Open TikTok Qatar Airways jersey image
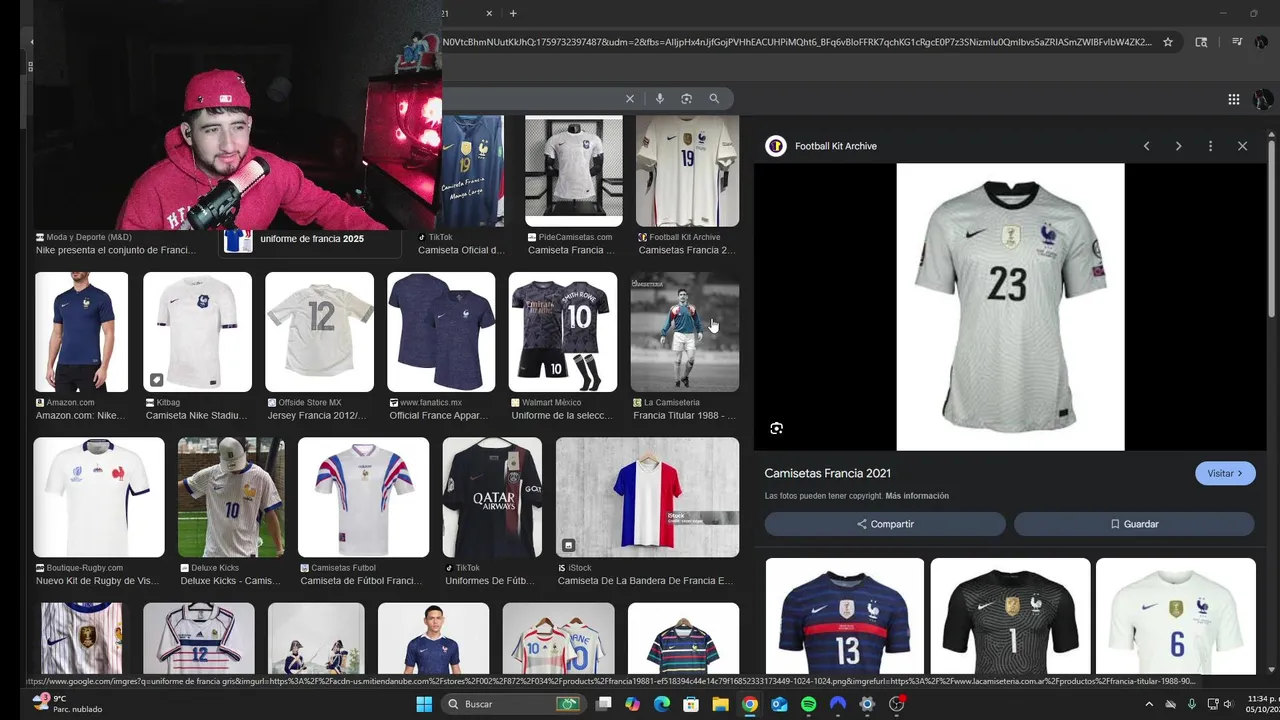Viewport: 1280px width, 720px height. click(492, 497)
